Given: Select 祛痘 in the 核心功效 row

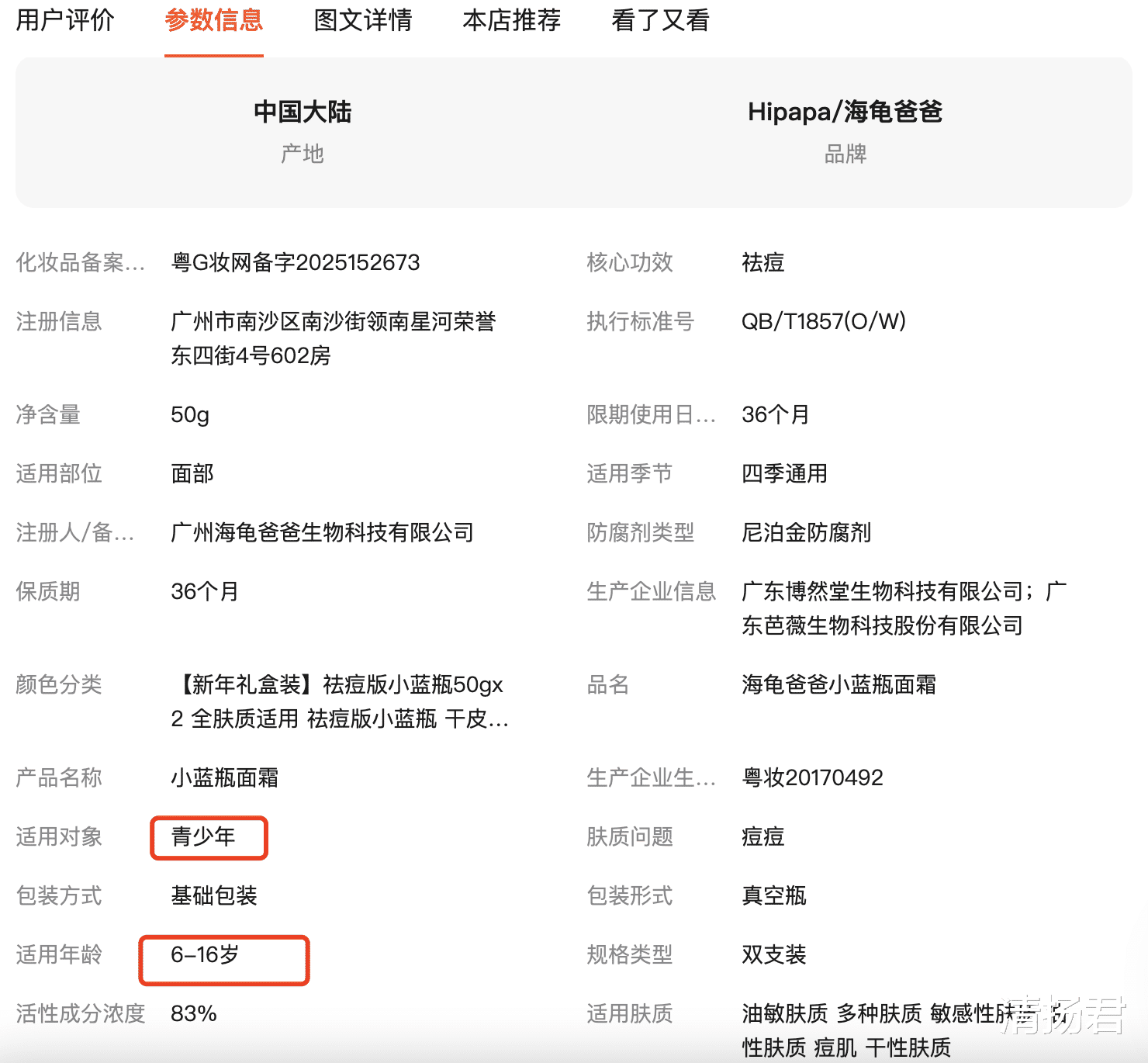Looking at the screenshot, I should (x=763, y=262).
